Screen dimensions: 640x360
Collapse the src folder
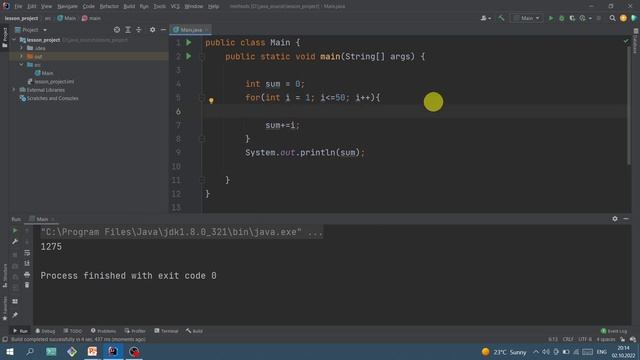click(21, 64)
